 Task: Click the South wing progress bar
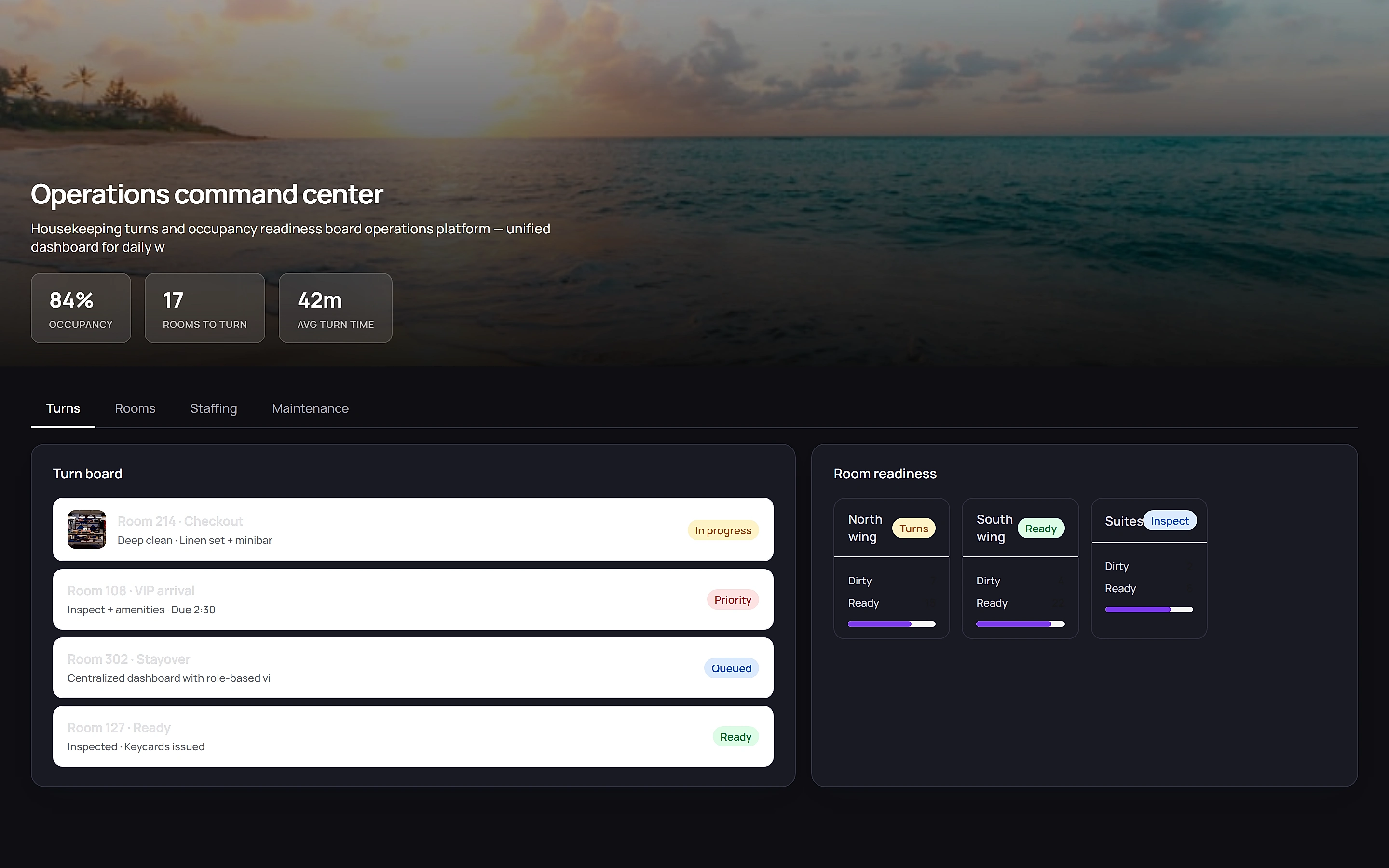pos(1020,624)
